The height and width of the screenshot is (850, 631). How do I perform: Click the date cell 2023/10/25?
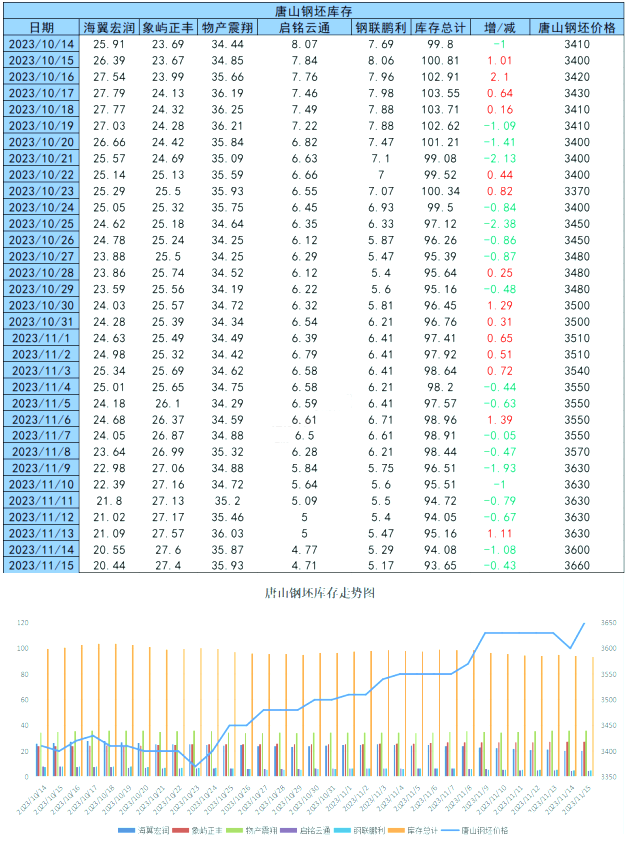pyautogui.click(x=42, y=223)
